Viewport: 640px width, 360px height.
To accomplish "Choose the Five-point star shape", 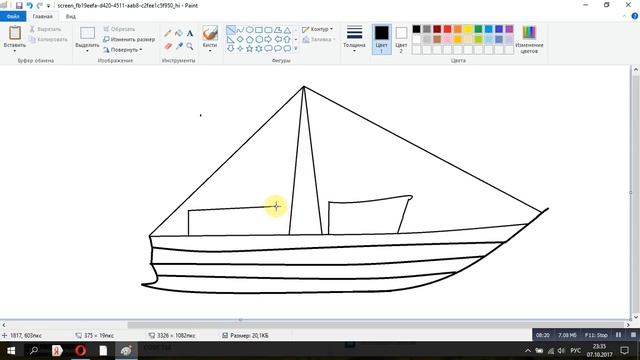I will click(250, 49).
